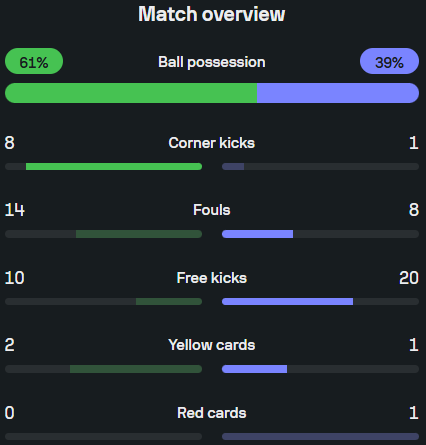The image size is (426, 445).
Task: Select the green 61% possession badge
Action: tap(34, 61)
